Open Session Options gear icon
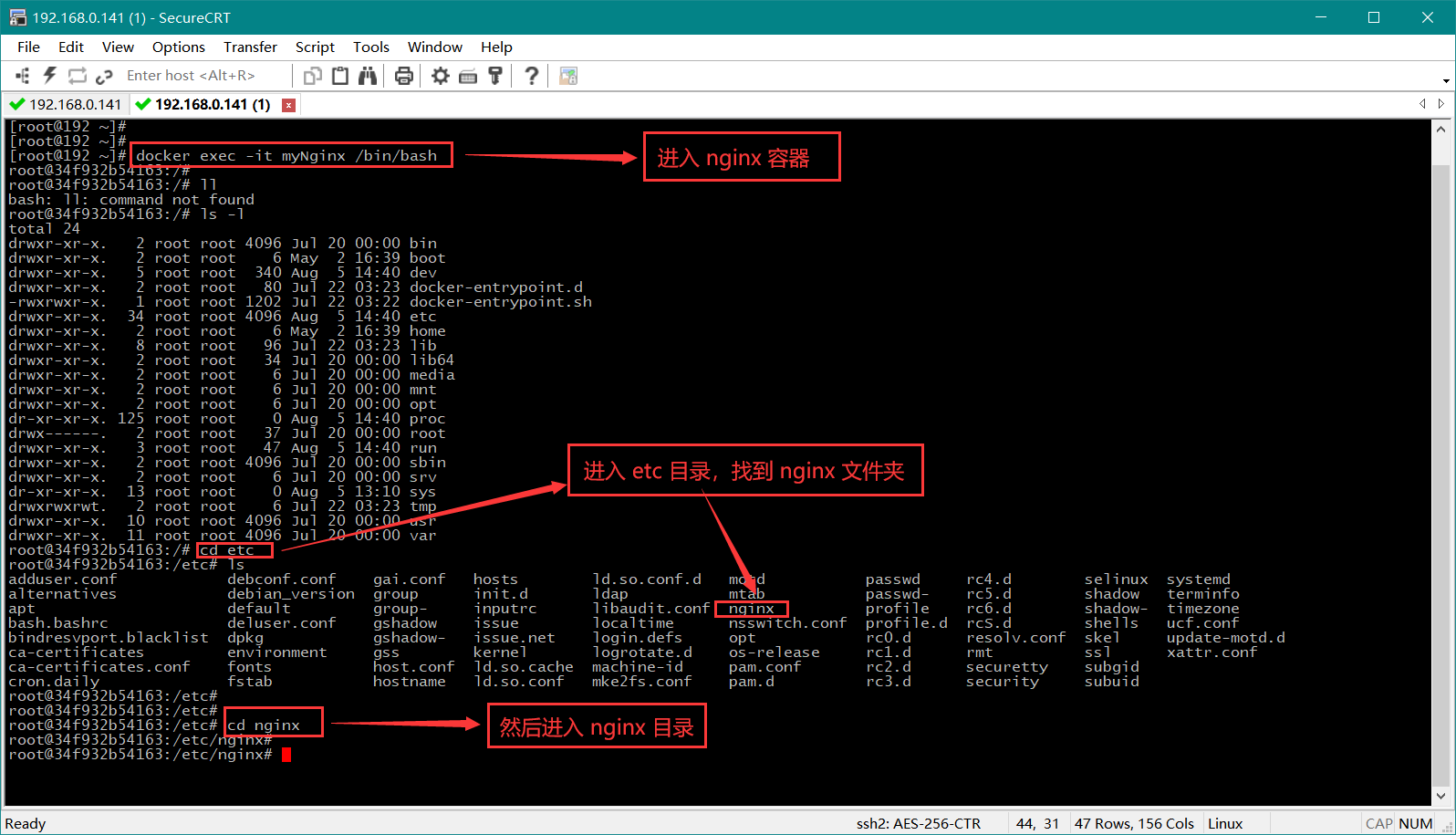The height and width of the screenshot is (835, 1456). point(441,76)
